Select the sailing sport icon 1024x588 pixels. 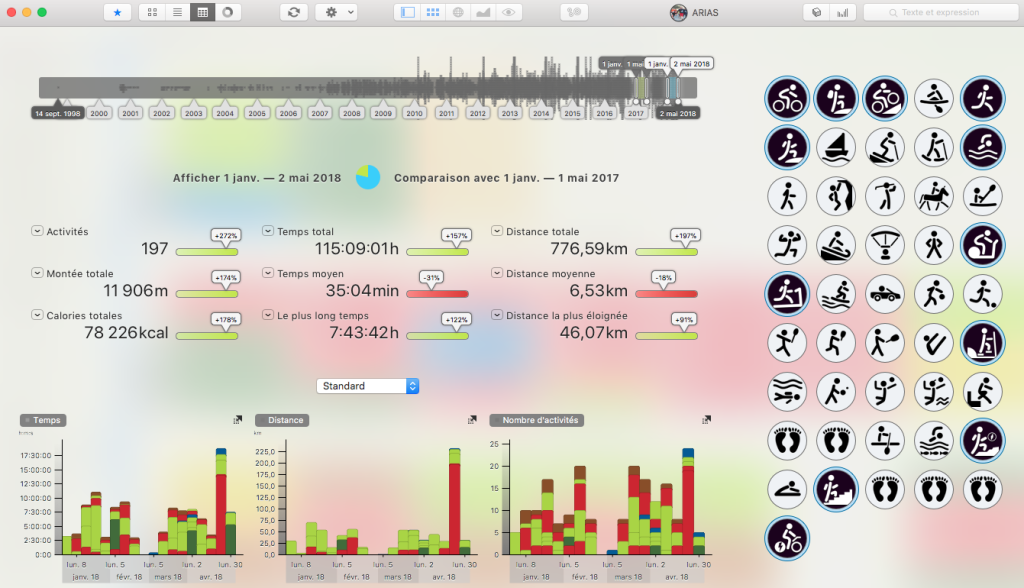click(x=835, y=147)
